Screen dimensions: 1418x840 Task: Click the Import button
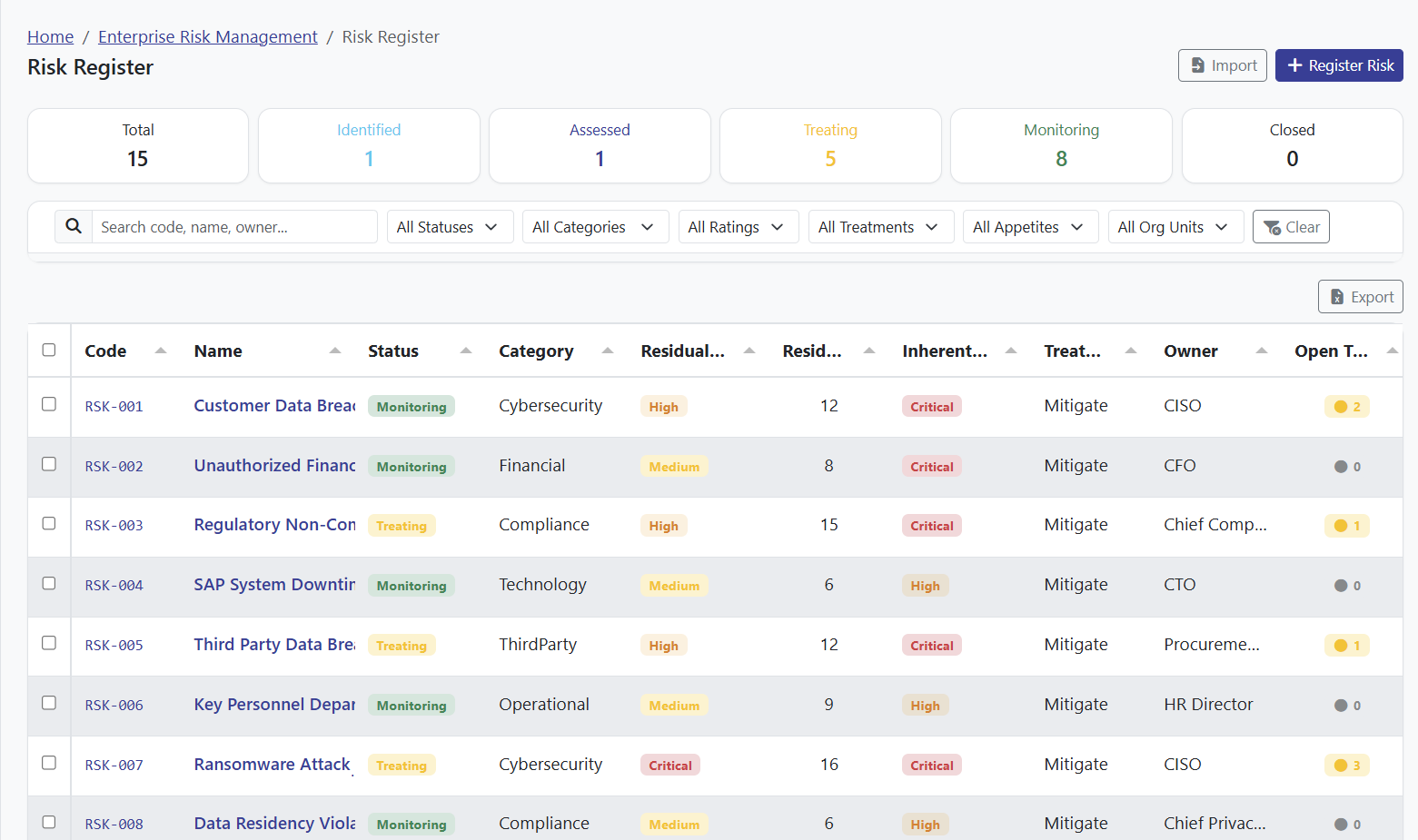[1223, 65]
